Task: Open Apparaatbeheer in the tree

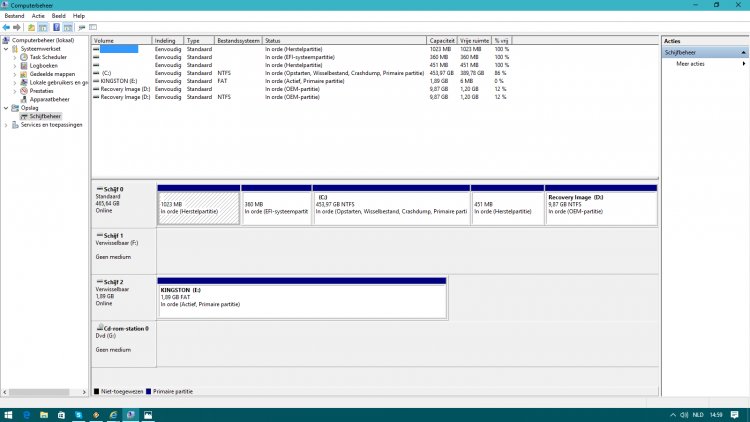Action: (49, 99)
